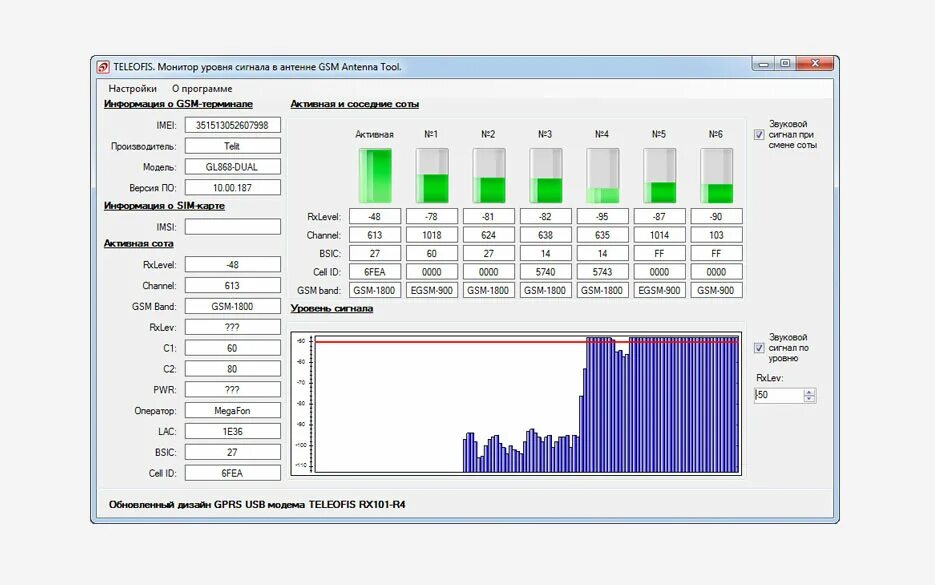935x585 pixels.
Task: Click the channel value 1018
Action: coord(432,235)
